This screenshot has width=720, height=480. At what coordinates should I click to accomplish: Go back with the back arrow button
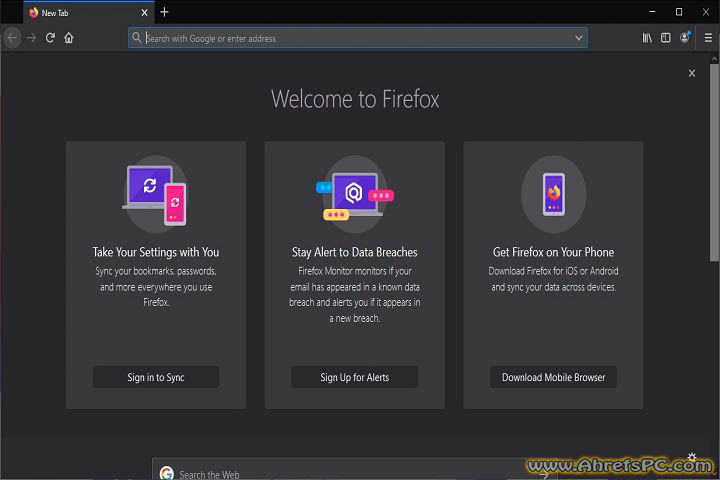click(x=12, y=38)
